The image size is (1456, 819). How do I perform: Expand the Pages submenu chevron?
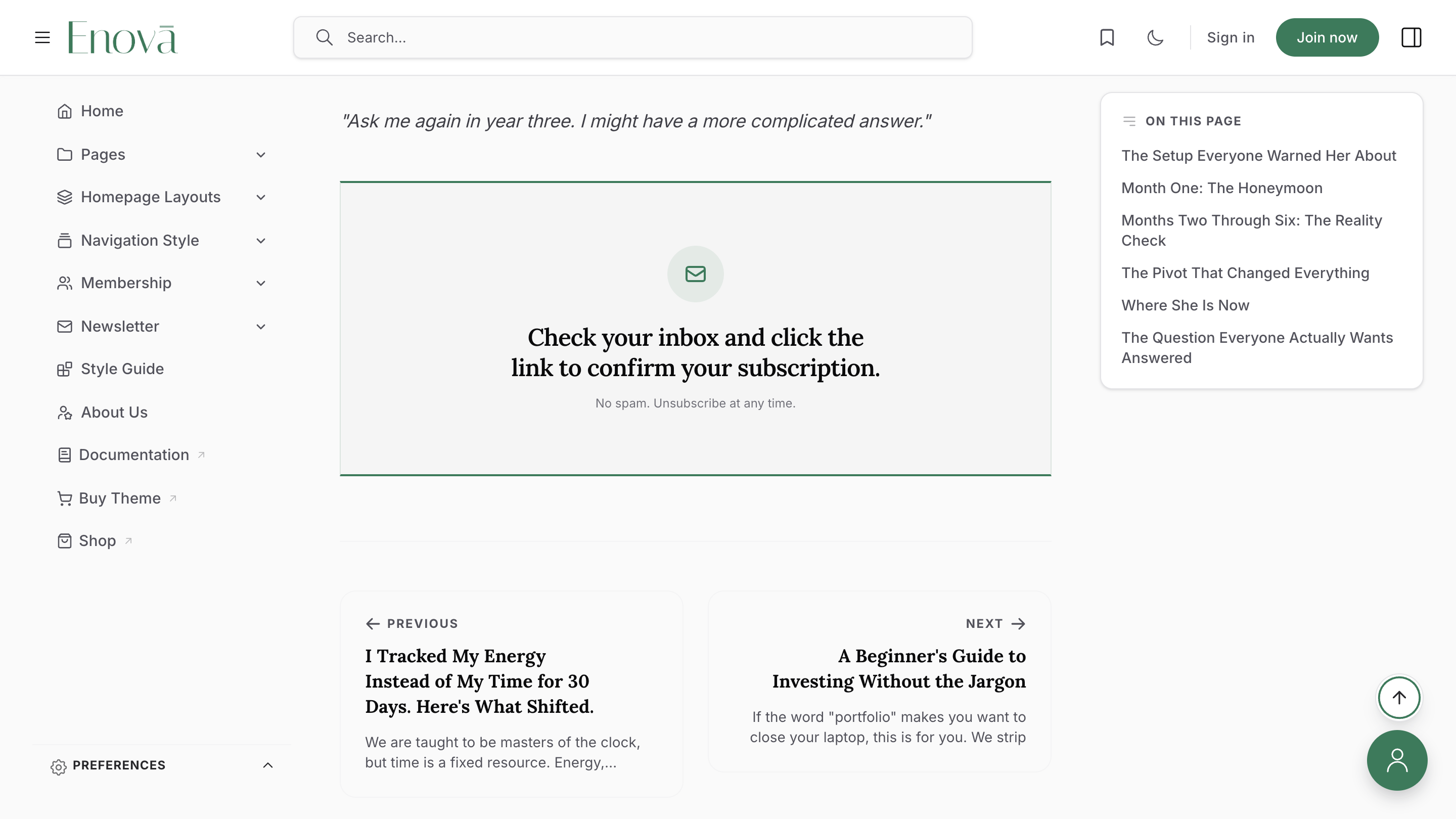[x=260, y=155]
